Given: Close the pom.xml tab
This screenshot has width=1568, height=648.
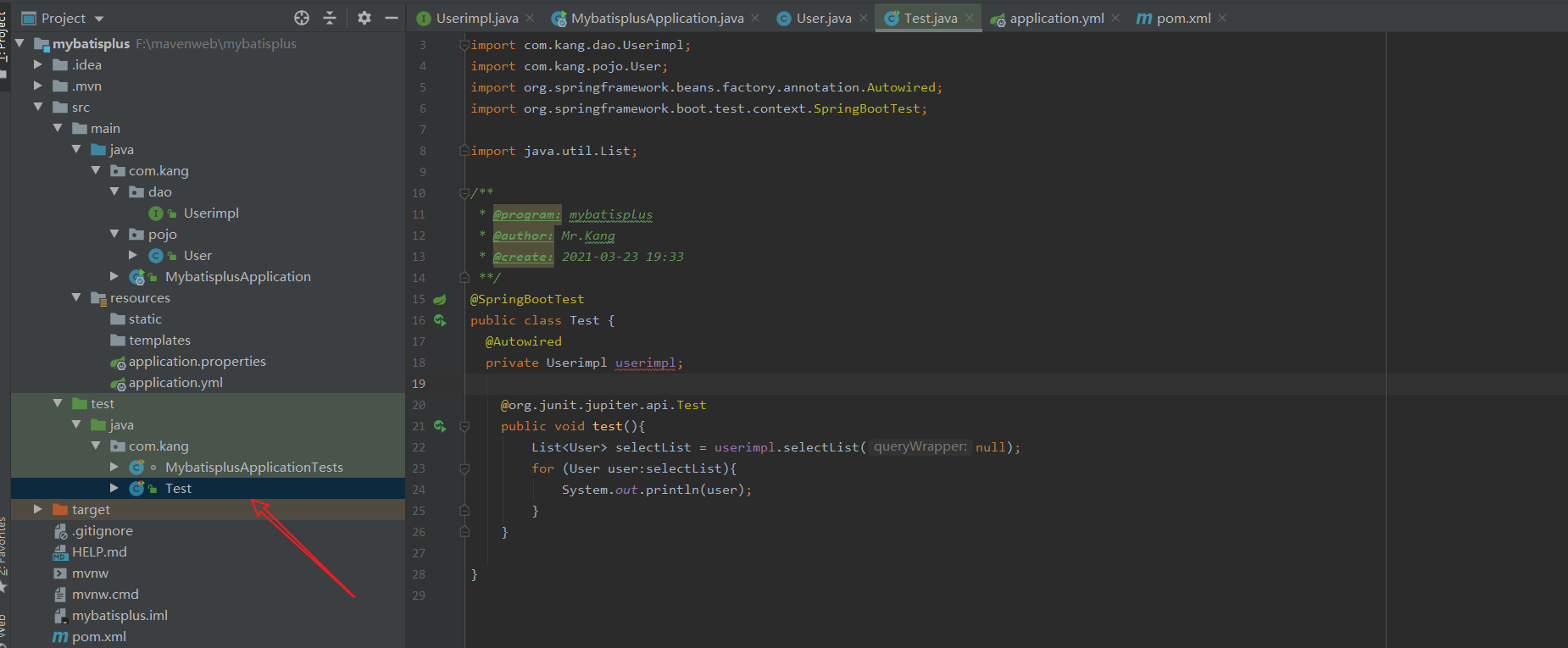Looking at the screenshot, I should coord(1222,18).
